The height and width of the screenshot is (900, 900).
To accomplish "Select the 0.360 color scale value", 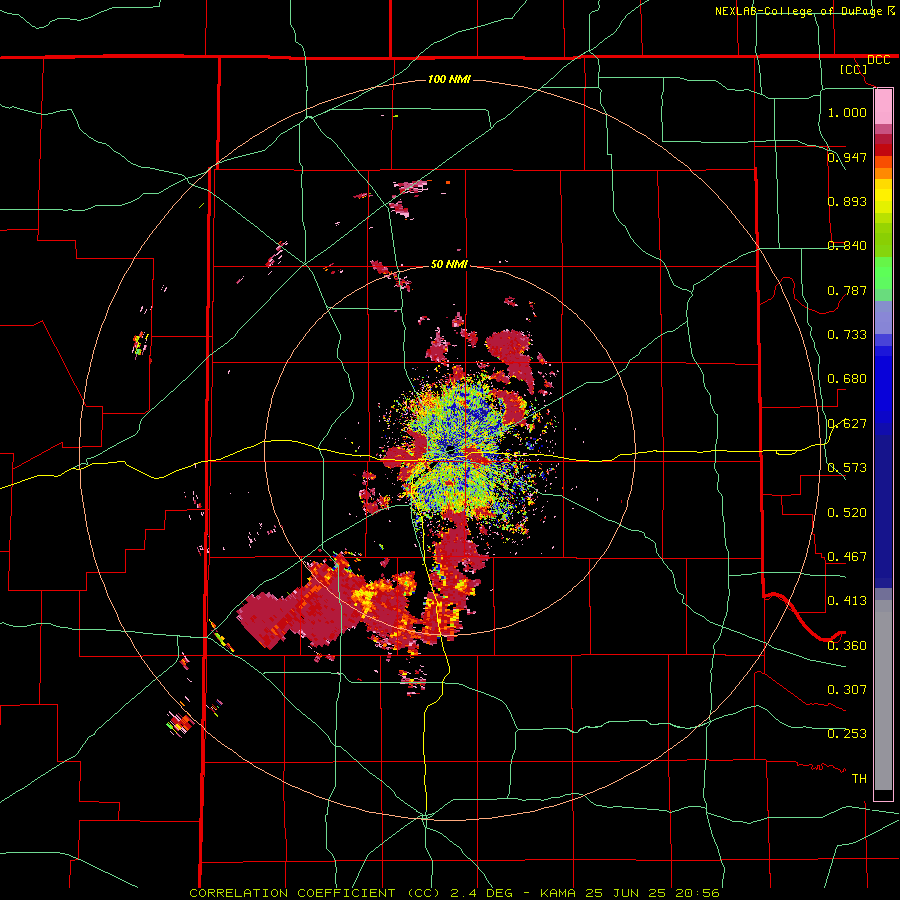I will [x=847, y=645].
